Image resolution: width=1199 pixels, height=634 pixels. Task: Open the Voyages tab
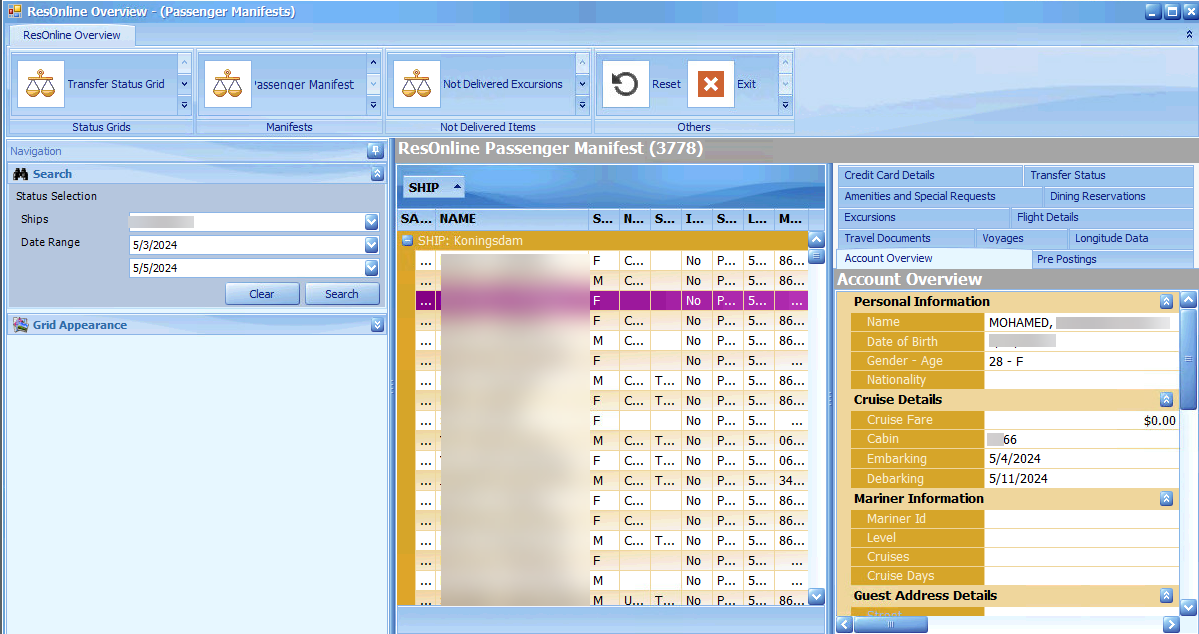(x=1022, y=238)
